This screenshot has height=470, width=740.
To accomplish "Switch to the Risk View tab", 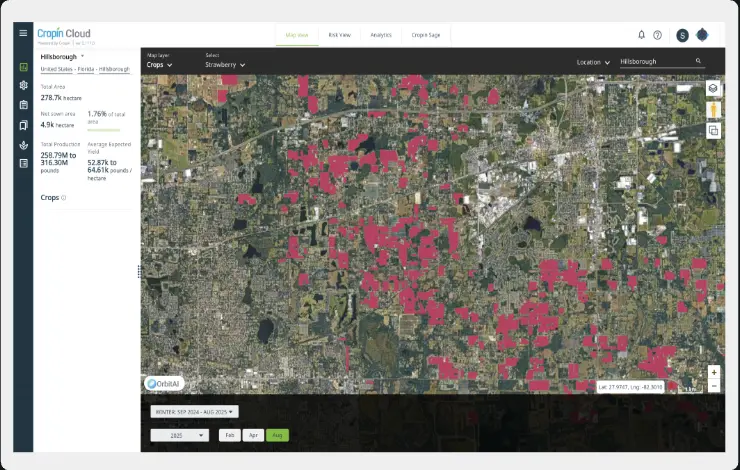I will click(x=339, y=35).
